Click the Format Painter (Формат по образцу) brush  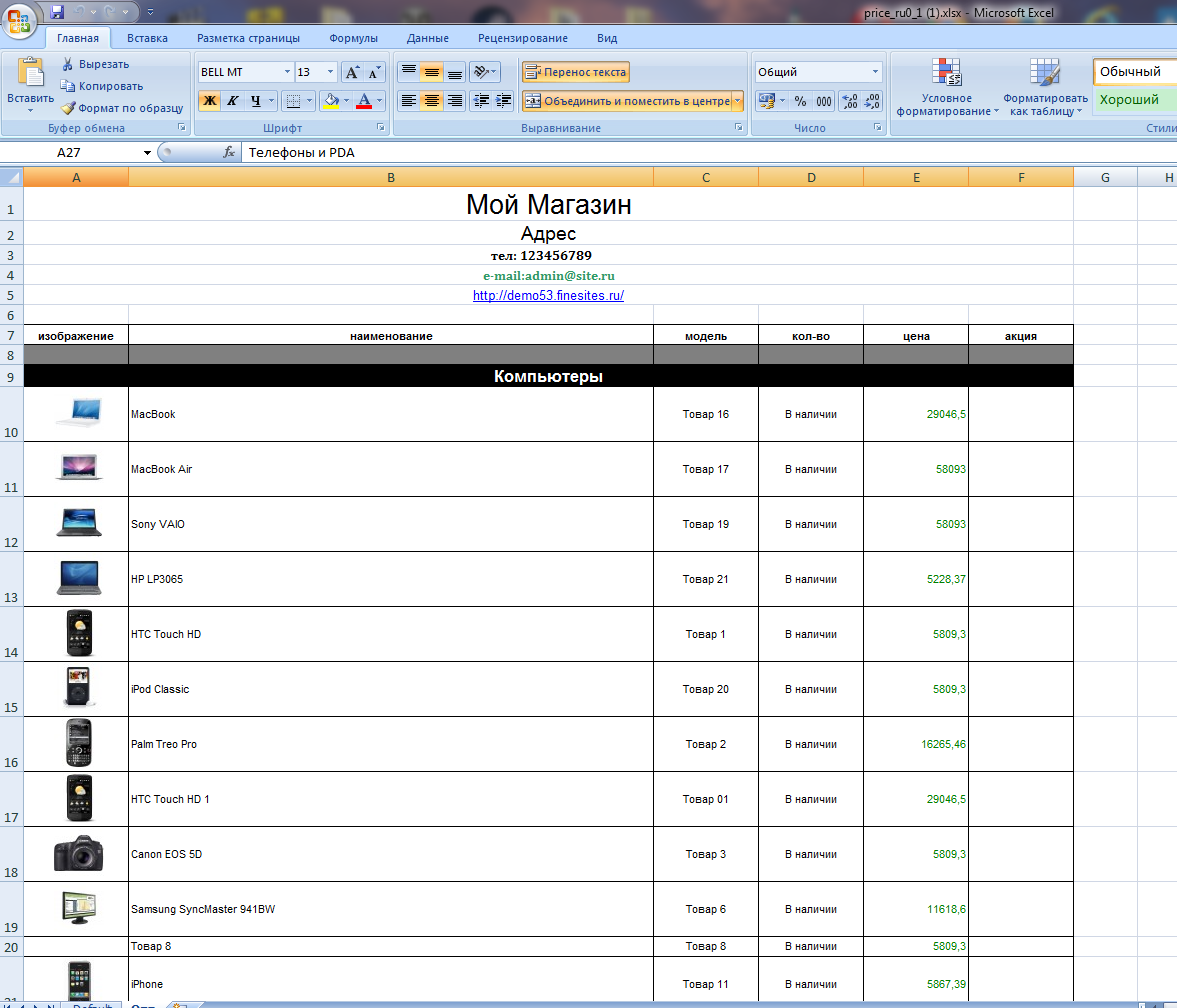click(x=68, y=108)
